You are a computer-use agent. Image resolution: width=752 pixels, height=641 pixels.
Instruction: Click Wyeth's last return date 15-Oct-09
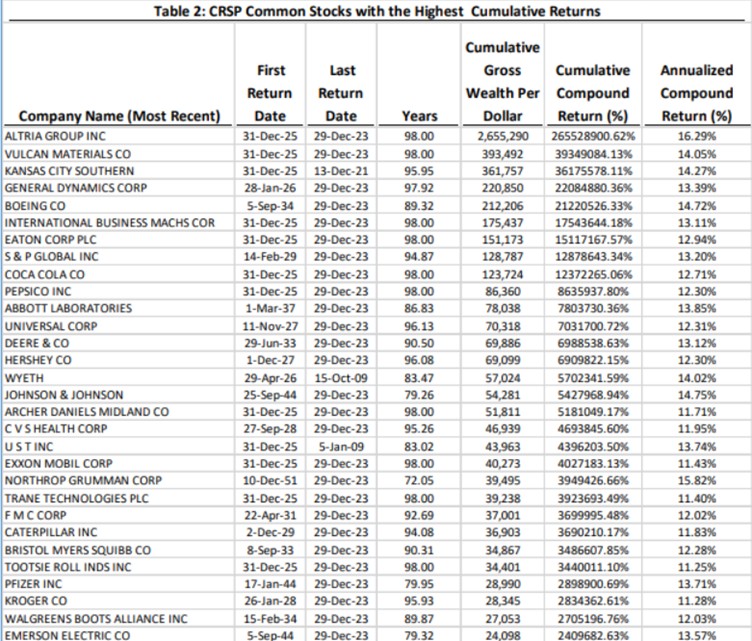[x=341, y=378]
